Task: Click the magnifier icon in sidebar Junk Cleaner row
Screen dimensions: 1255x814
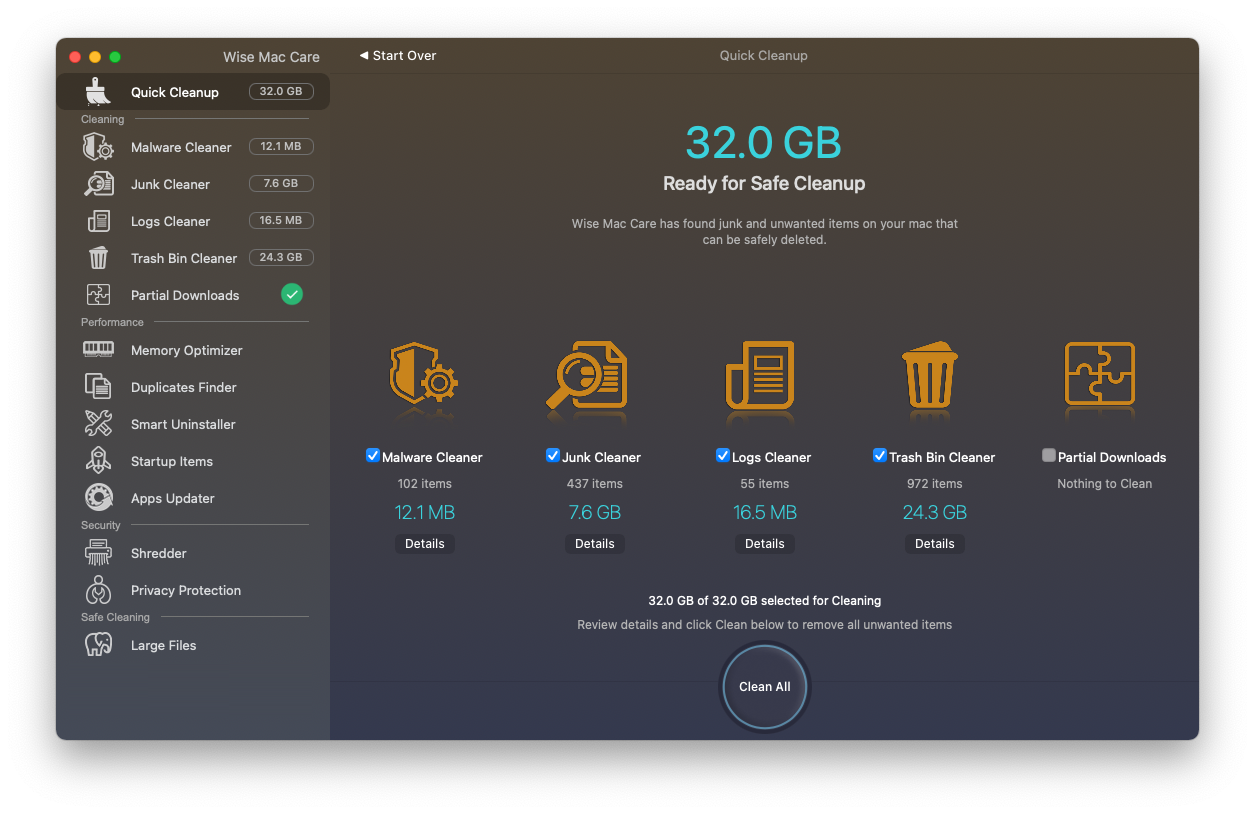Action: click(98, 184)
